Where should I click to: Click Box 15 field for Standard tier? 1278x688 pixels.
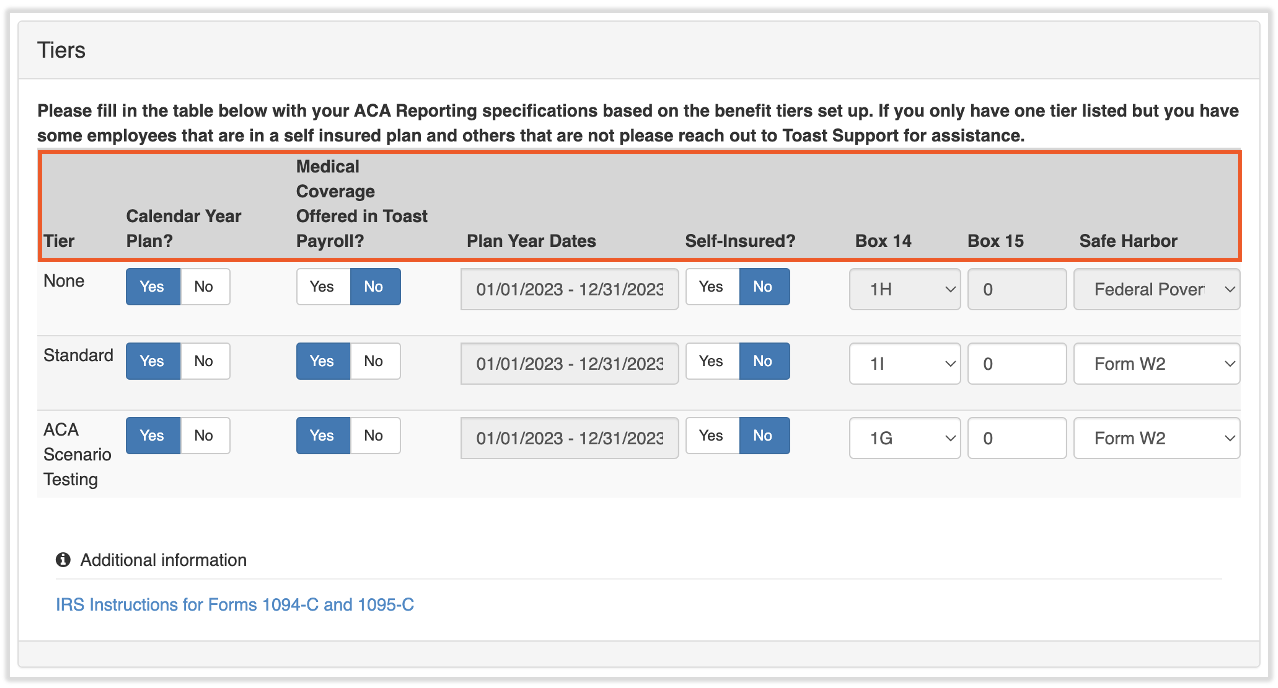(1016, 364)
